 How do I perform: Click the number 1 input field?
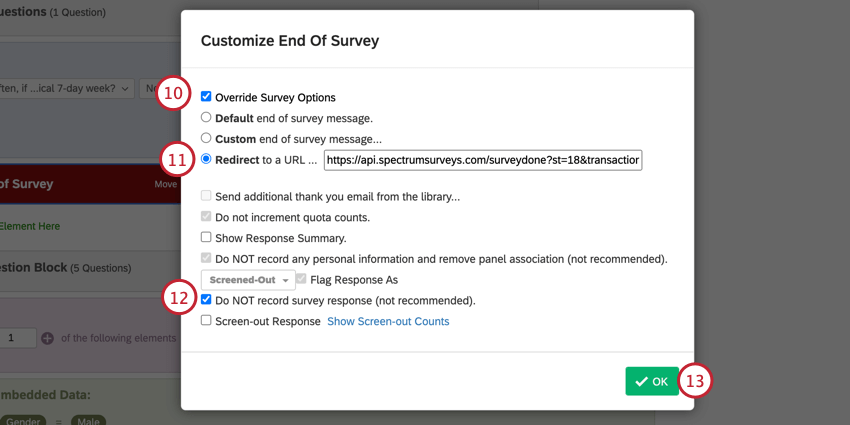(x=17, y=339)
